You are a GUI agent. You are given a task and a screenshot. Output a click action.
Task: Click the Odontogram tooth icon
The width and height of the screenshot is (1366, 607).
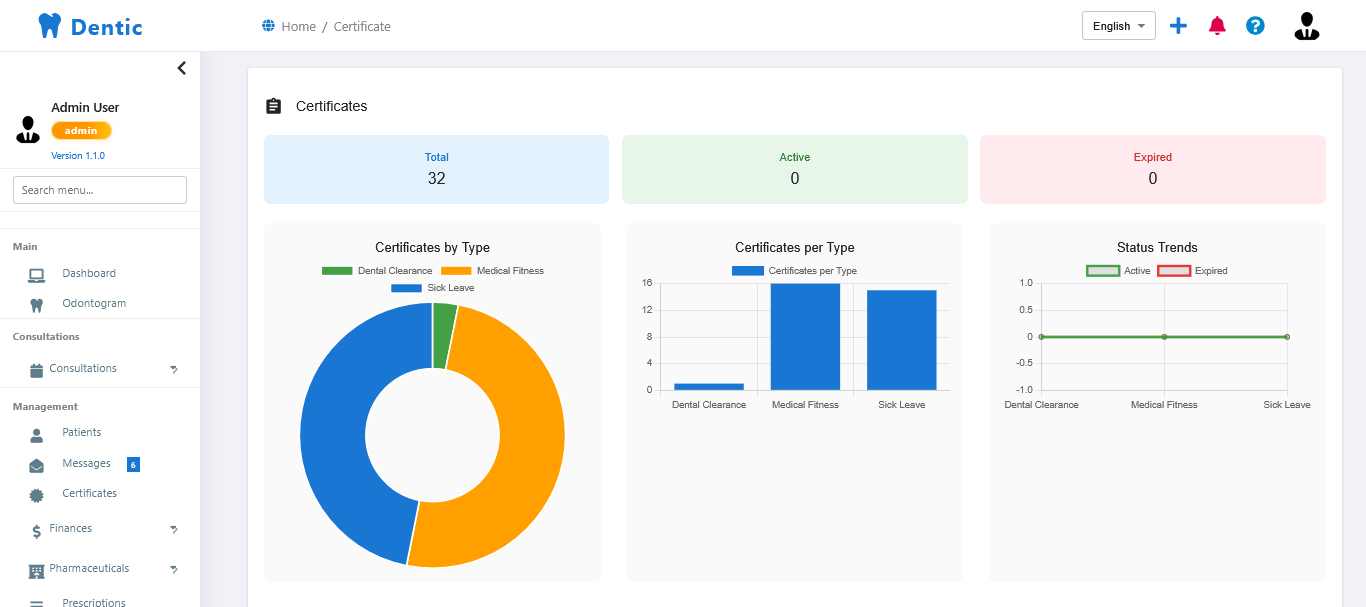click(37, 304)
